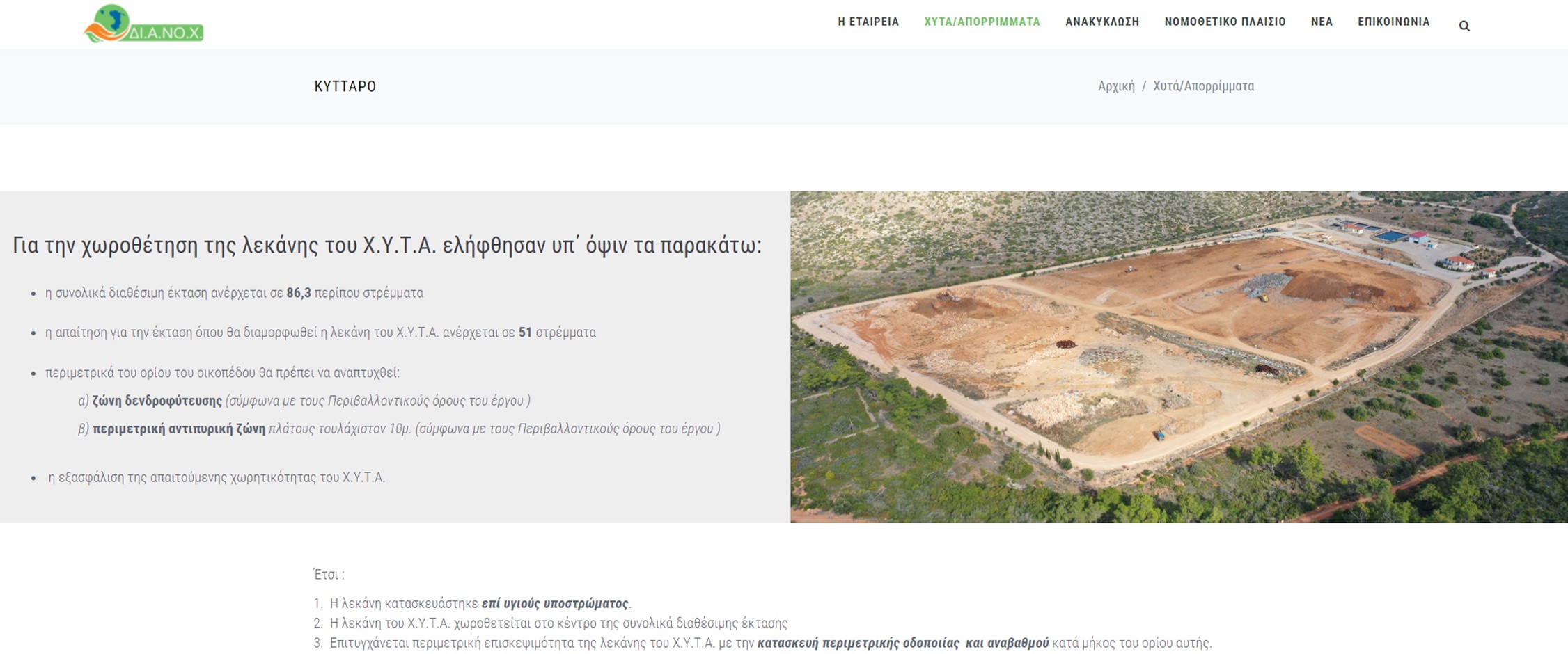View the aerial landfill site photo
This screenshot has width=1568, height=654.
[1177, 358]
